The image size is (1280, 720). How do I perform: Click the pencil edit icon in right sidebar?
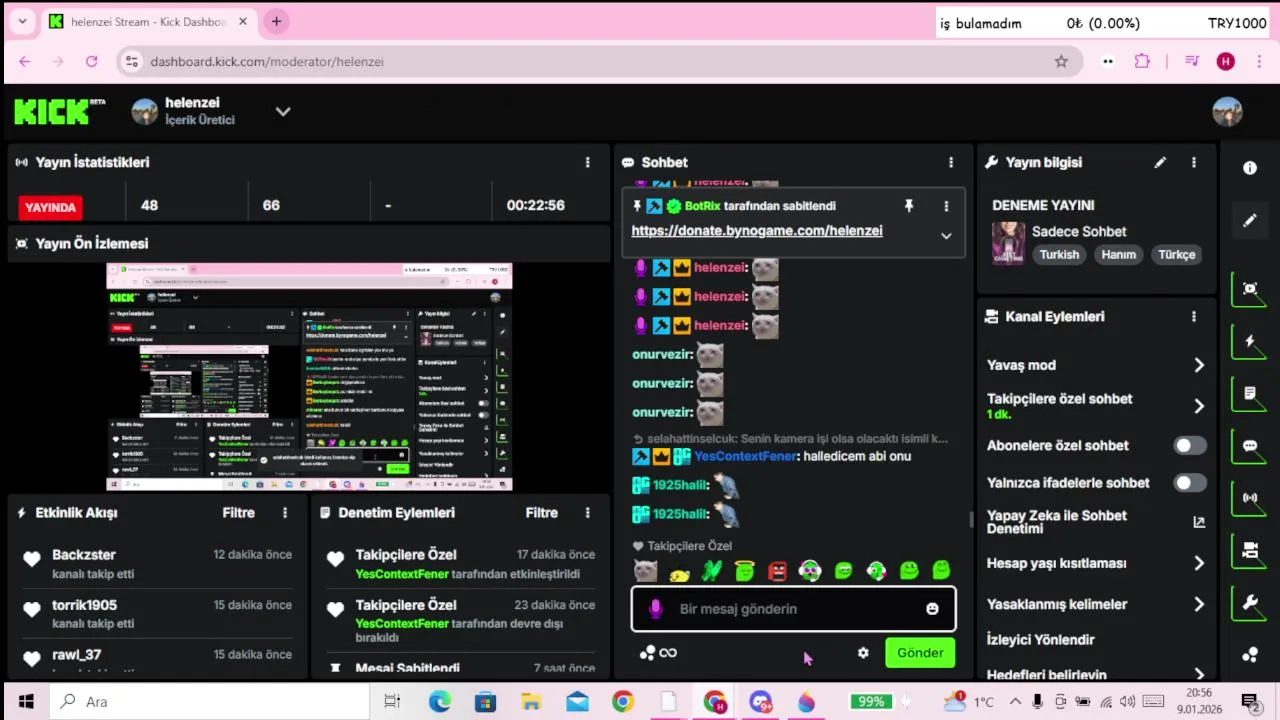click(1250, 220)
